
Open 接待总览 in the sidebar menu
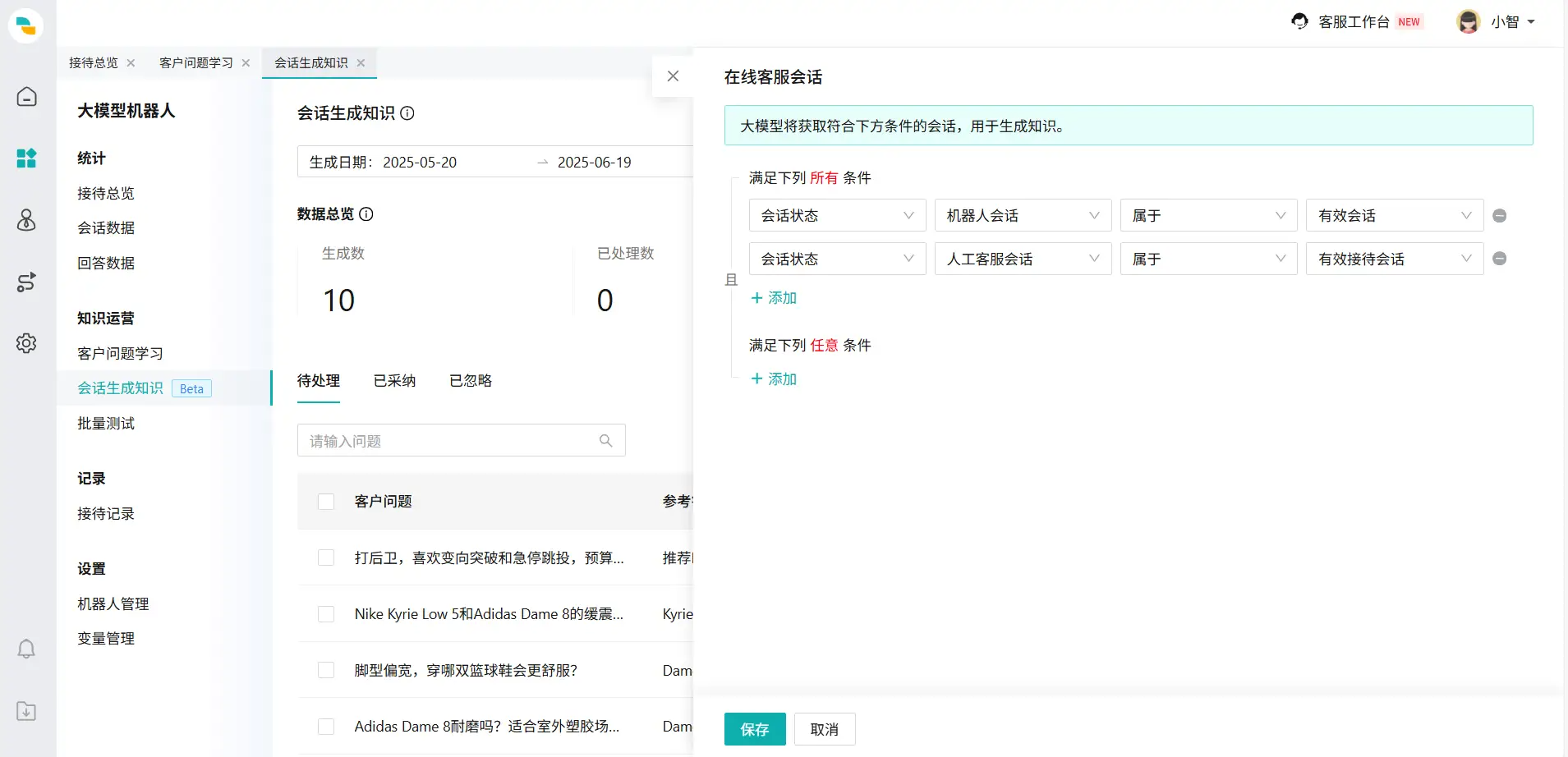[x=106, y=194]
